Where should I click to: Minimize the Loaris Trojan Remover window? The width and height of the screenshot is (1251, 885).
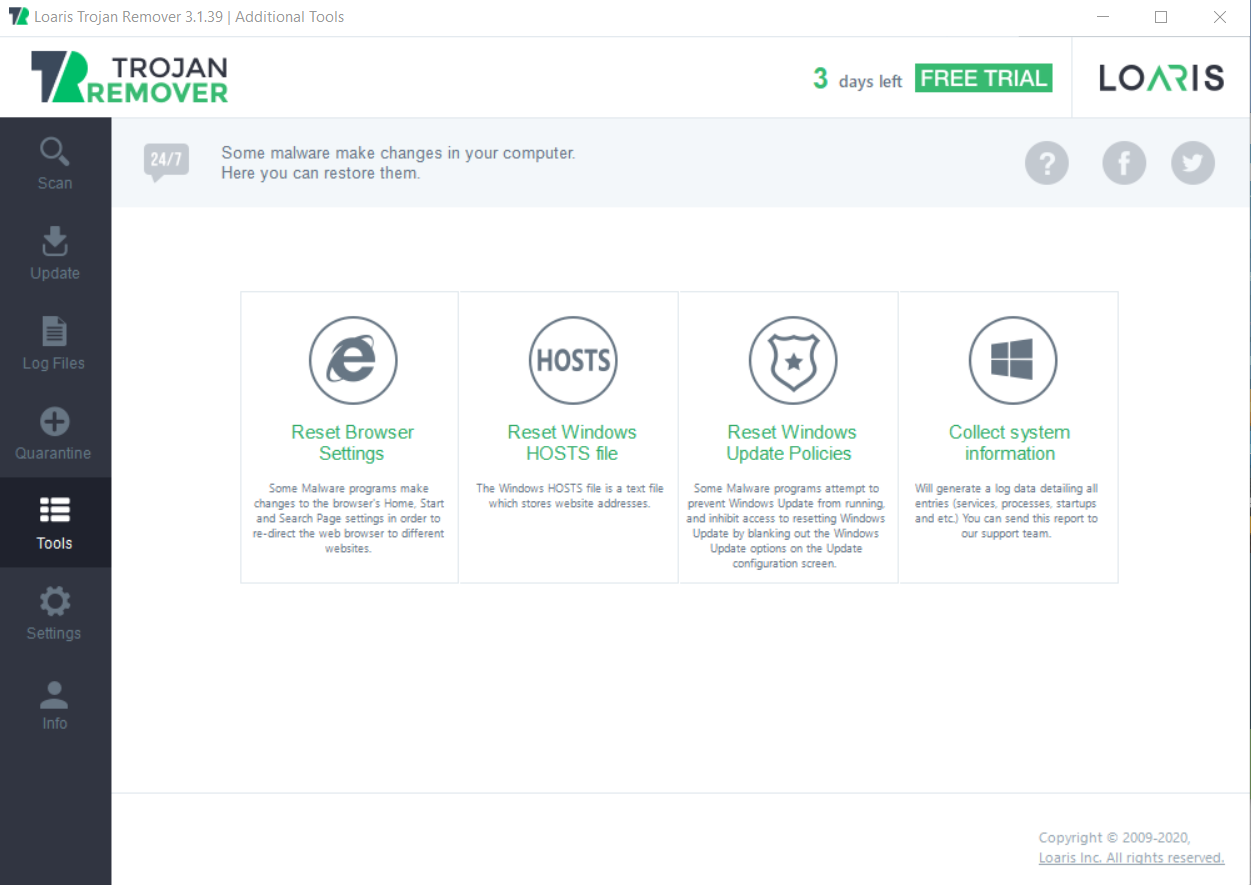(x=1102, y=17)
